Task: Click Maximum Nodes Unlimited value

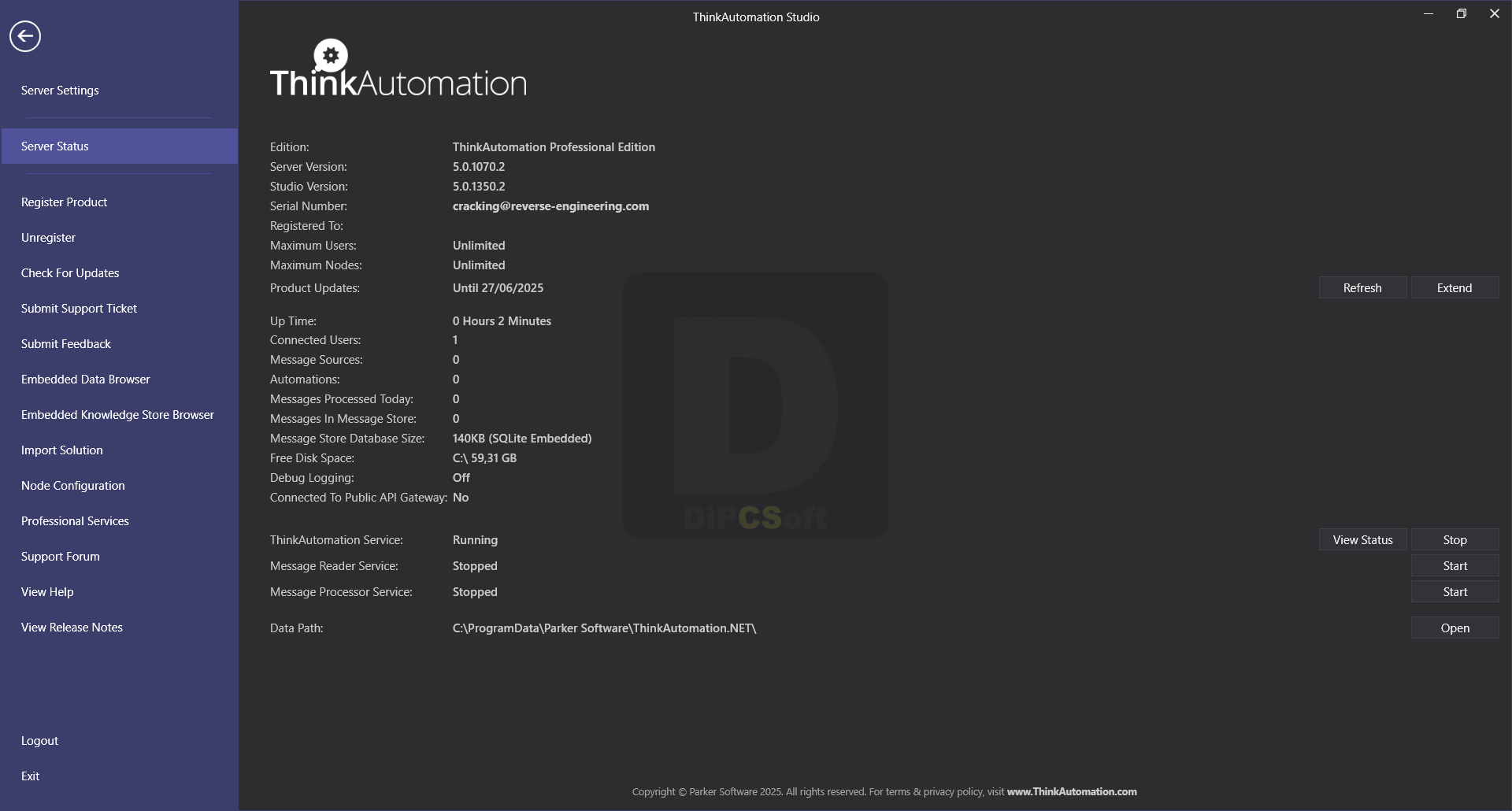Action: tap(479, 265)
